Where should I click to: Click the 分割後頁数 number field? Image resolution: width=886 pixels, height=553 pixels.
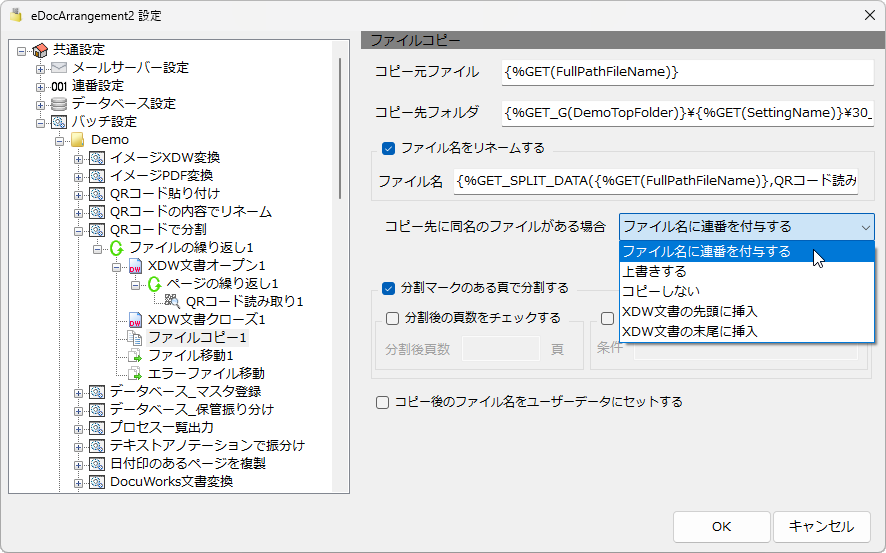(501, 349)
